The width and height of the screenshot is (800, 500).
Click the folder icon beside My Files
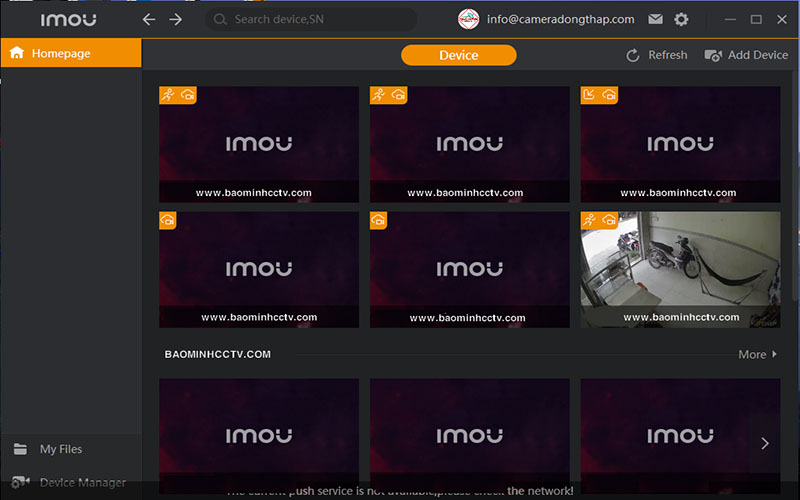20,449
